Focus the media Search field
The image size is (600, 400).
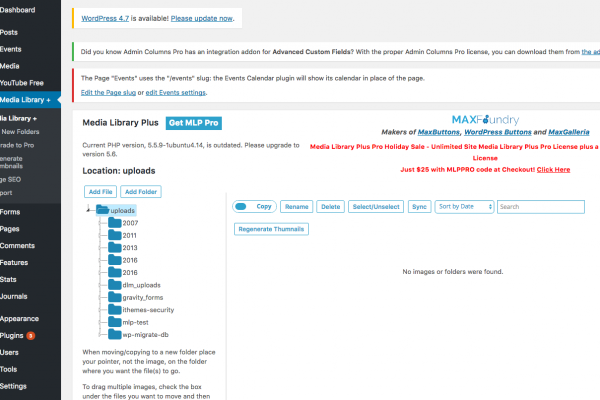(x=540, y=206)
